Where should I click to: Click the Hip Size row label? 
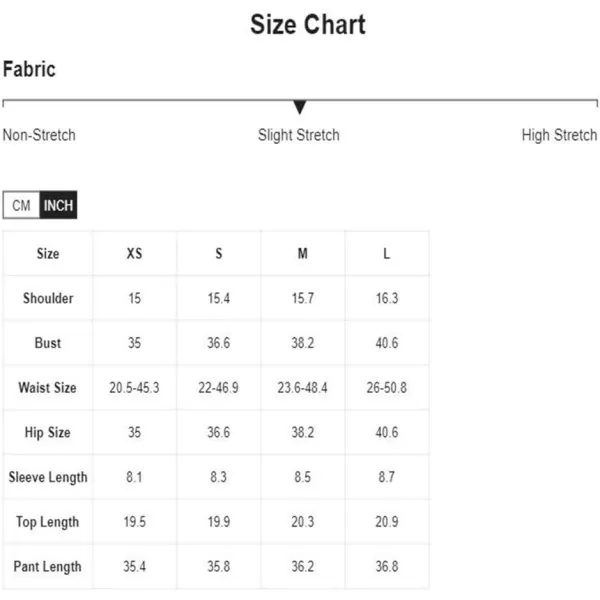tap(47, 432)
